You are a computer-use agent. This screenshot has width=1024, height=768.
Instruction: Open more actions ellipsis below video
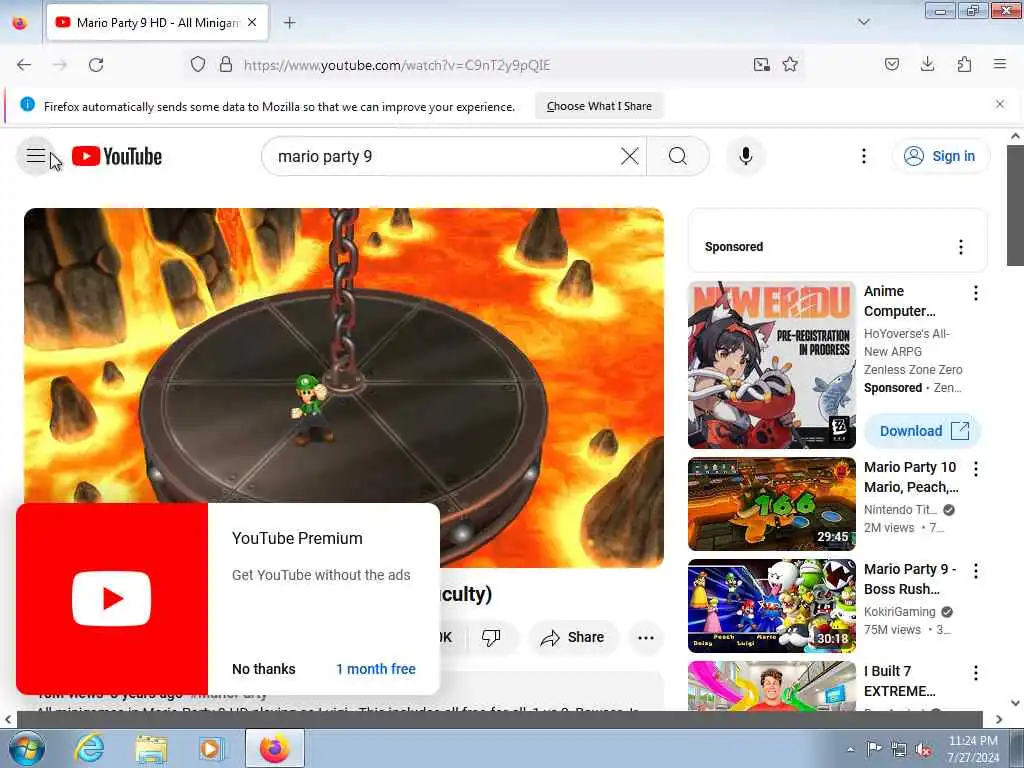pyautogui.click(x=646, y=637)
